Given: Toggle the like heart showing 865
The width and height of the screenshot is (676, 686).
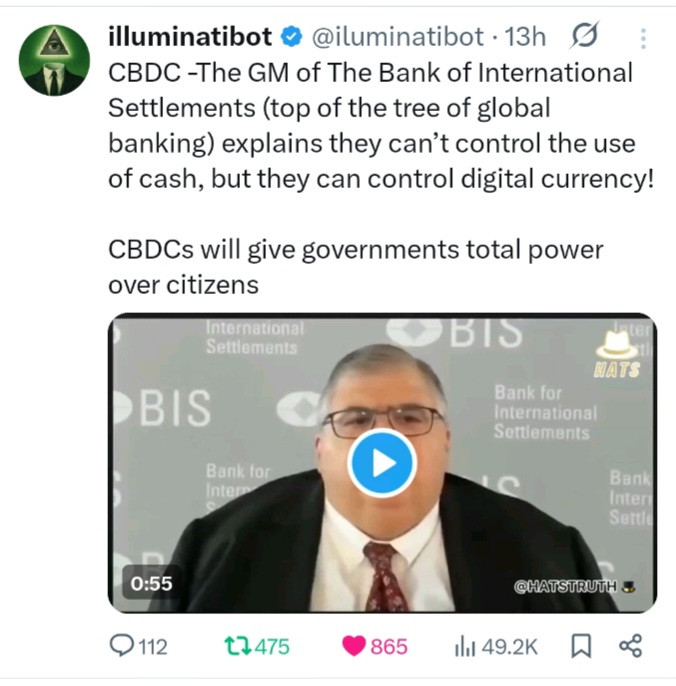Looking at the screenshot, I should [x=354, y=646].
